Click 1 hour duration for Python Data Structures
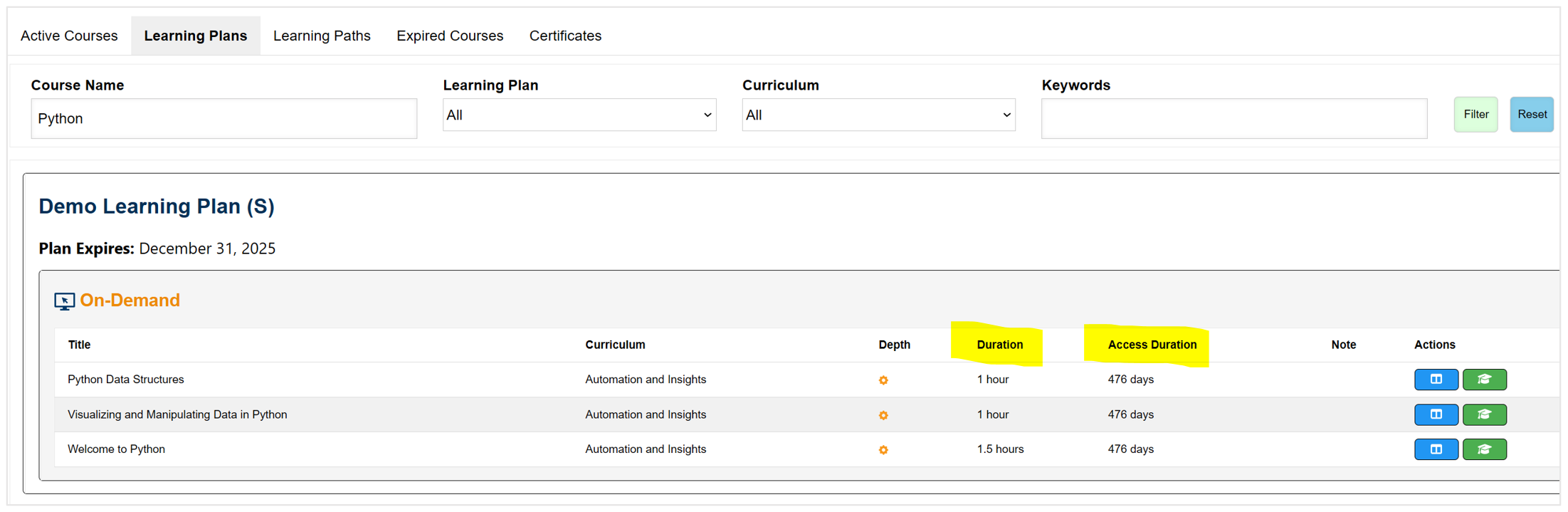Viewport: 1568px width, 512px height. point(992,380)
